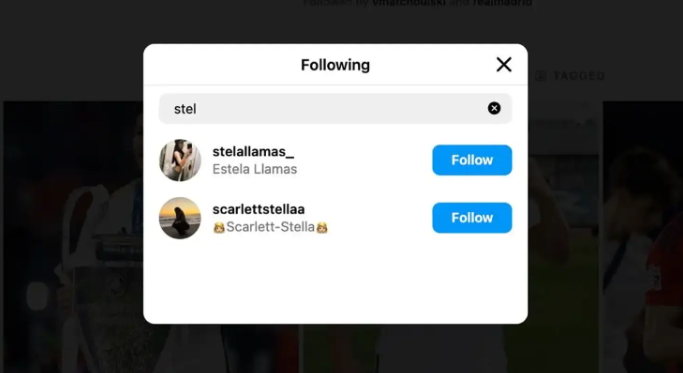Open the scarlettstellaa username link
The image size is (683, 373).
tap(258, 209)
